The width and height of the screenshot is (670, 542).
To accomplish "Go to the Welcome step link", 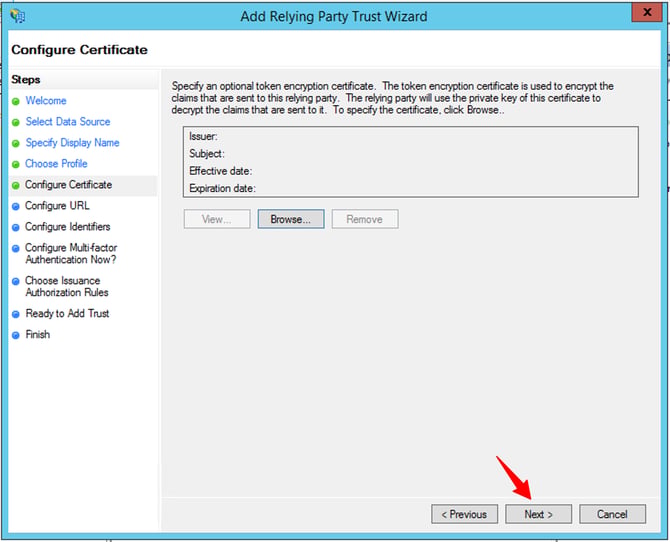I will point(46,101).
